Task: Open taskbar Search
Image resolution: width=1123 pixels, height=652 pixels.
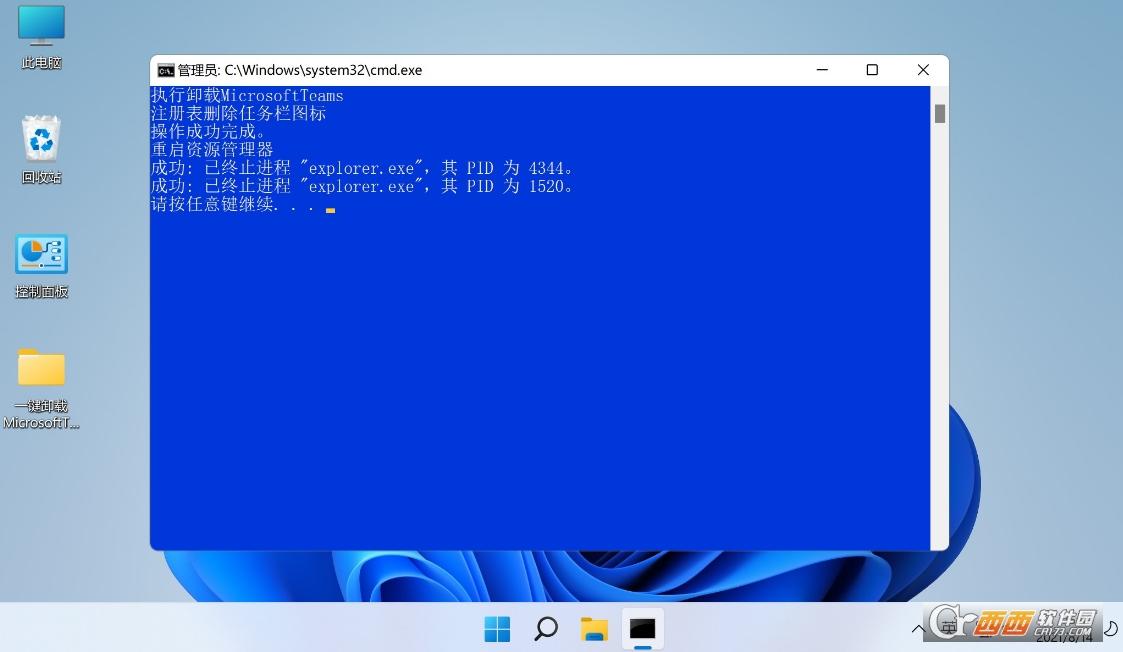Action: (546, 629)
